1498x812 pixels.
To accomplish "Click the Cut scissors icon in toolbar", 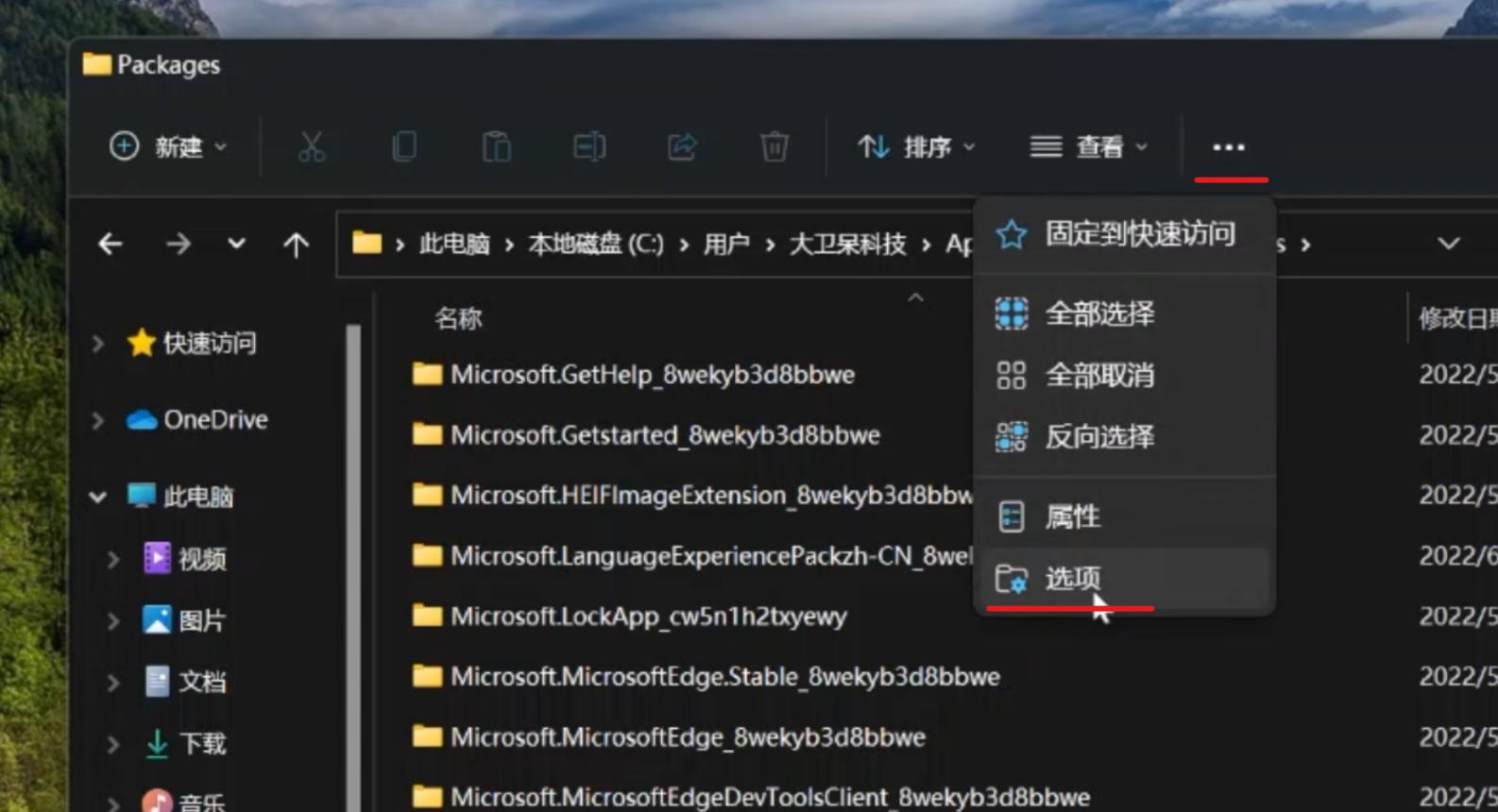I will point(312,147).
